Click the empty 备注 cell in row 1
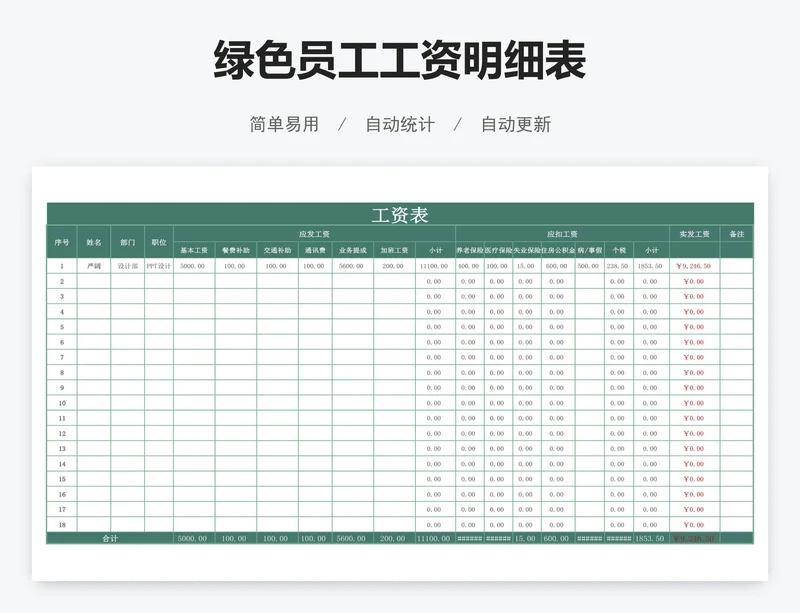This screenshot has height=613, width=800. (737, 266)
